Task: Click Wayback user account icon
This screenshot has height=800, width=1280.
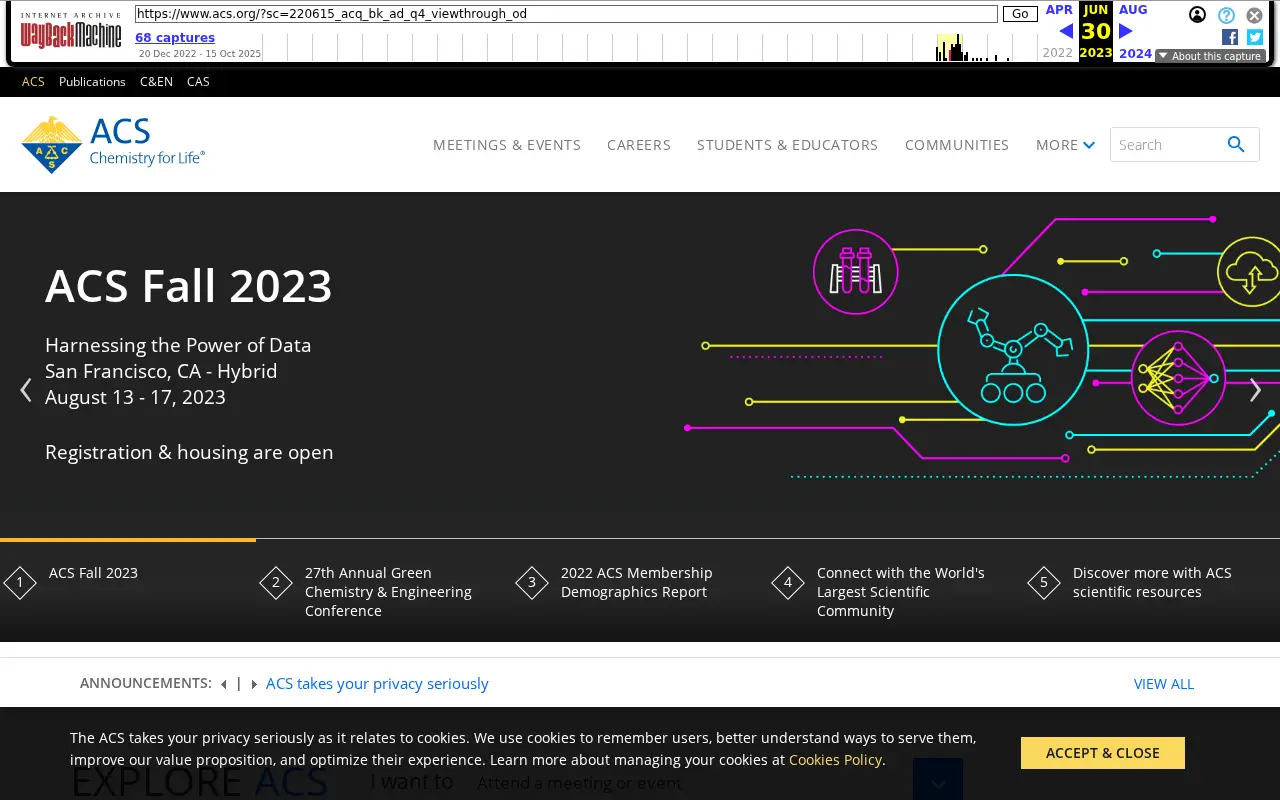Action: click(x=1197, y=15)
